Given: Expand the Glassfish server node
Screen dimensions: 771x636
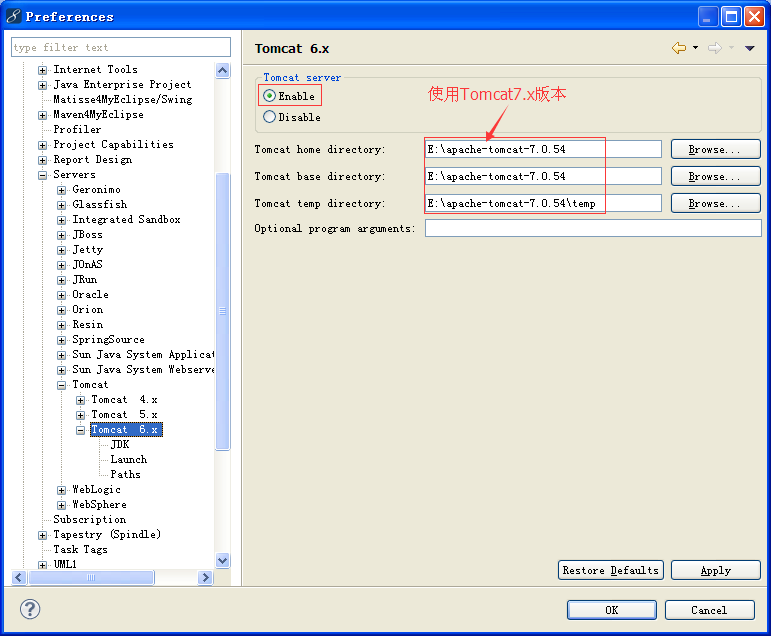Looking at the screenshot, I should click(x=61, y=205).
